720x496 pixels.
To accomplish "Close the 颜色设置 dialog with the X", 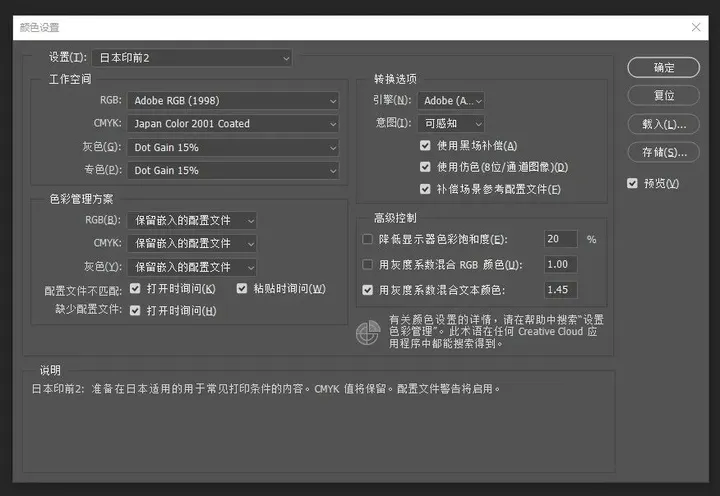I will tap(696, 27).
